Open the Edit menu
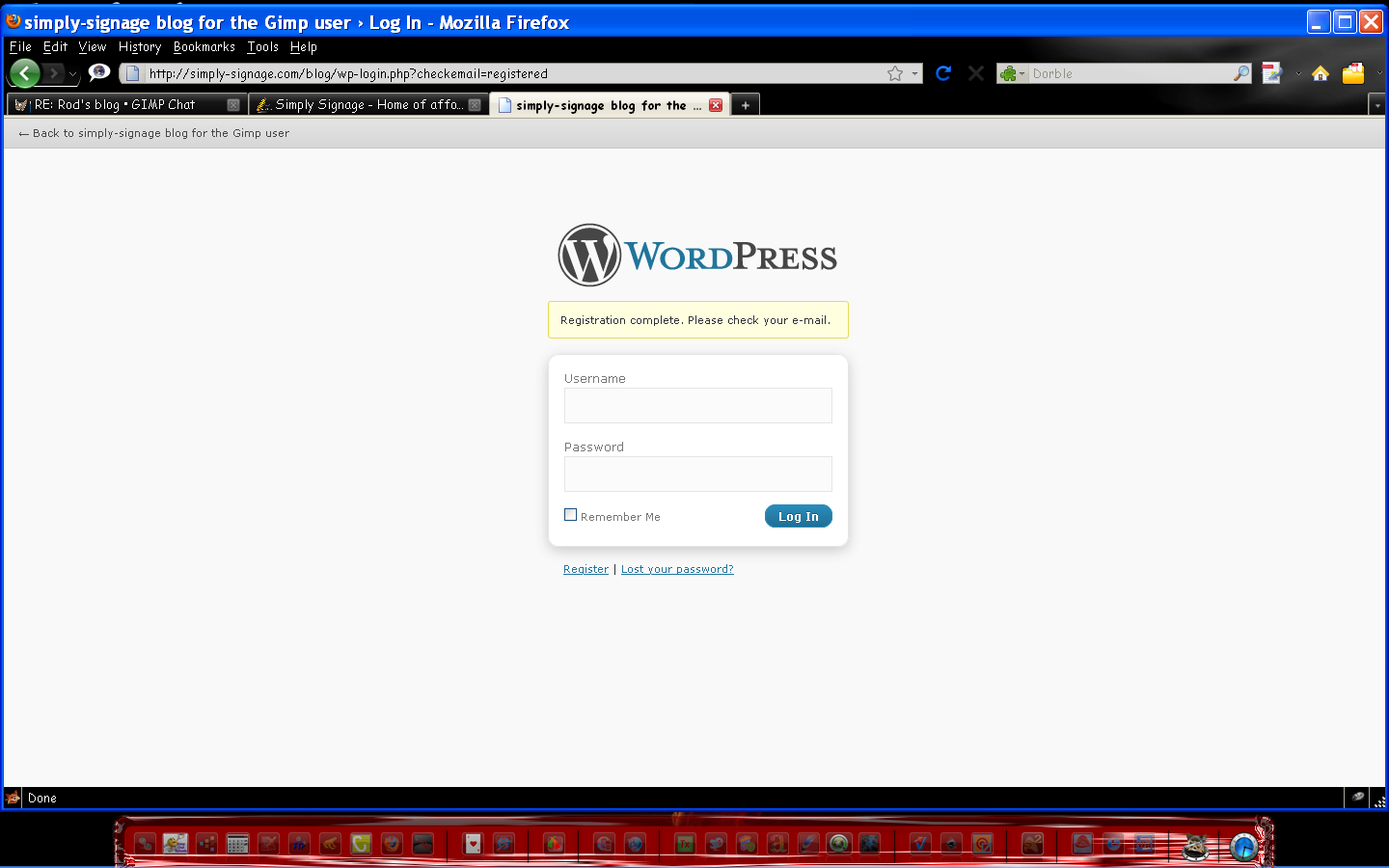 pos(55,46)
